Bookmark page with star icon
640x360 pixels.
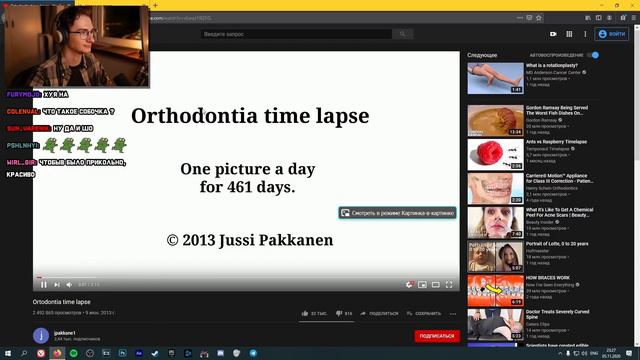pyautogui.click(x=538, y=18)
